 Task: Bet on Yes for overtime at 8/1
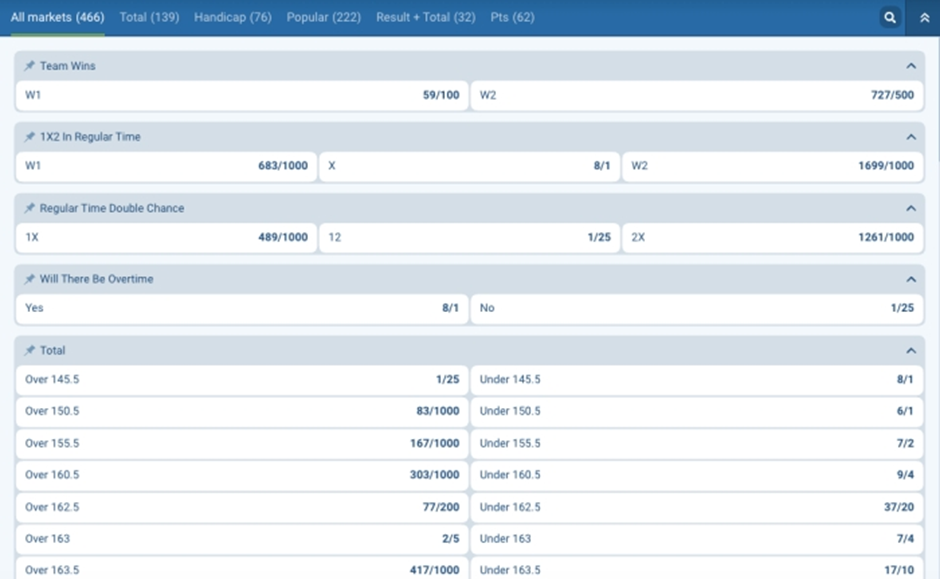[x=242, y=308]
